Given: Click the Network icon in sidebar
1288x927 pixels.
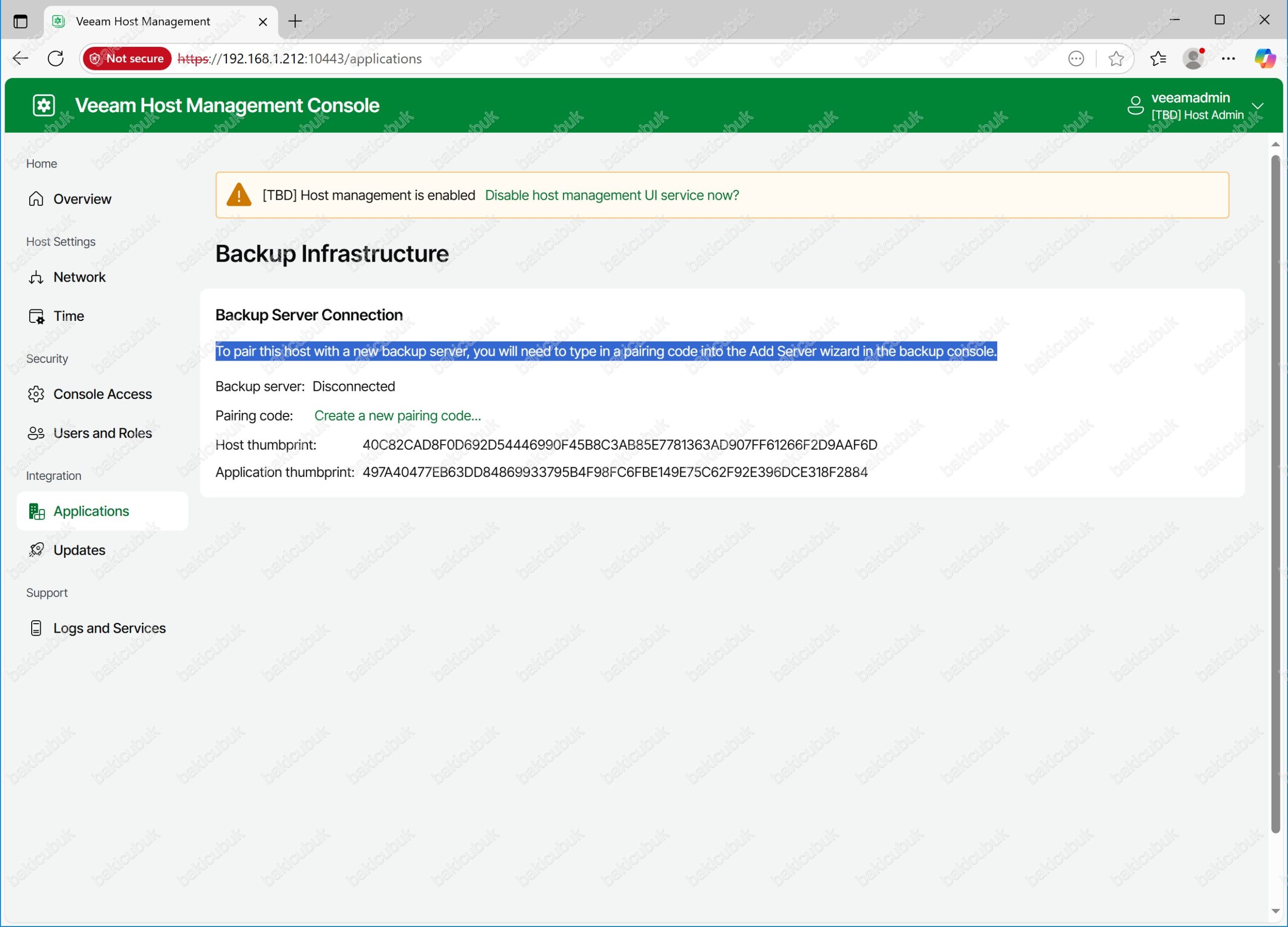Looking at the screenshot, I should click(36, 277).
